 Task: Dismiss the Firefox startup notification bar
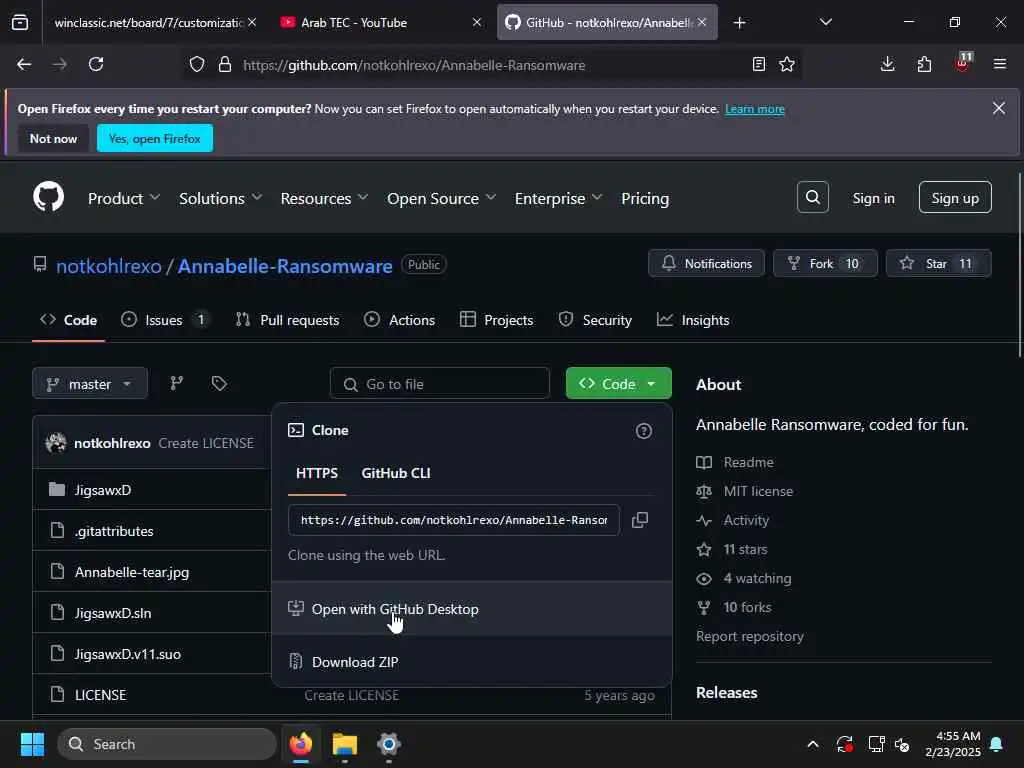[999, 108]
